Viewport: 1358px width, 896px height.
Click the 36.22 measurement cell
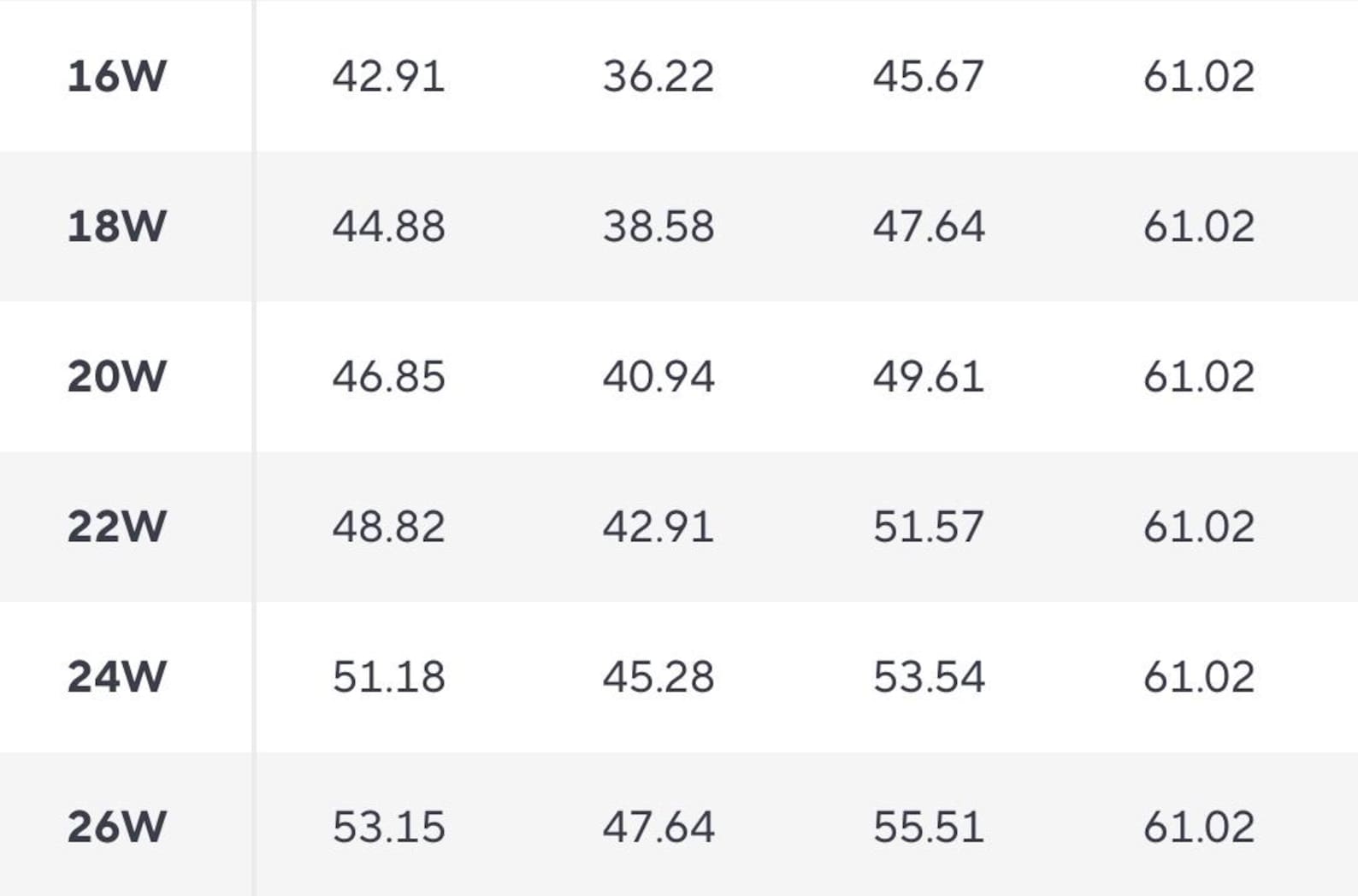pyautogui.click(x=658, y=76)
